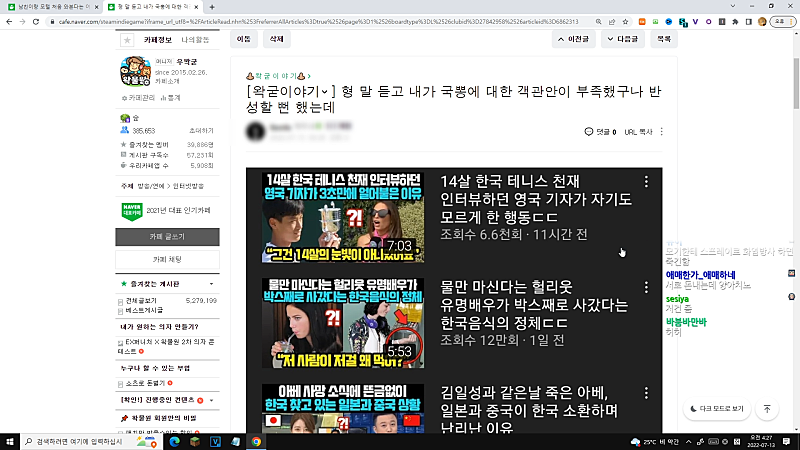Click the browser reload icon
Viewport: 800px width, 450px height.
point(36,22)
